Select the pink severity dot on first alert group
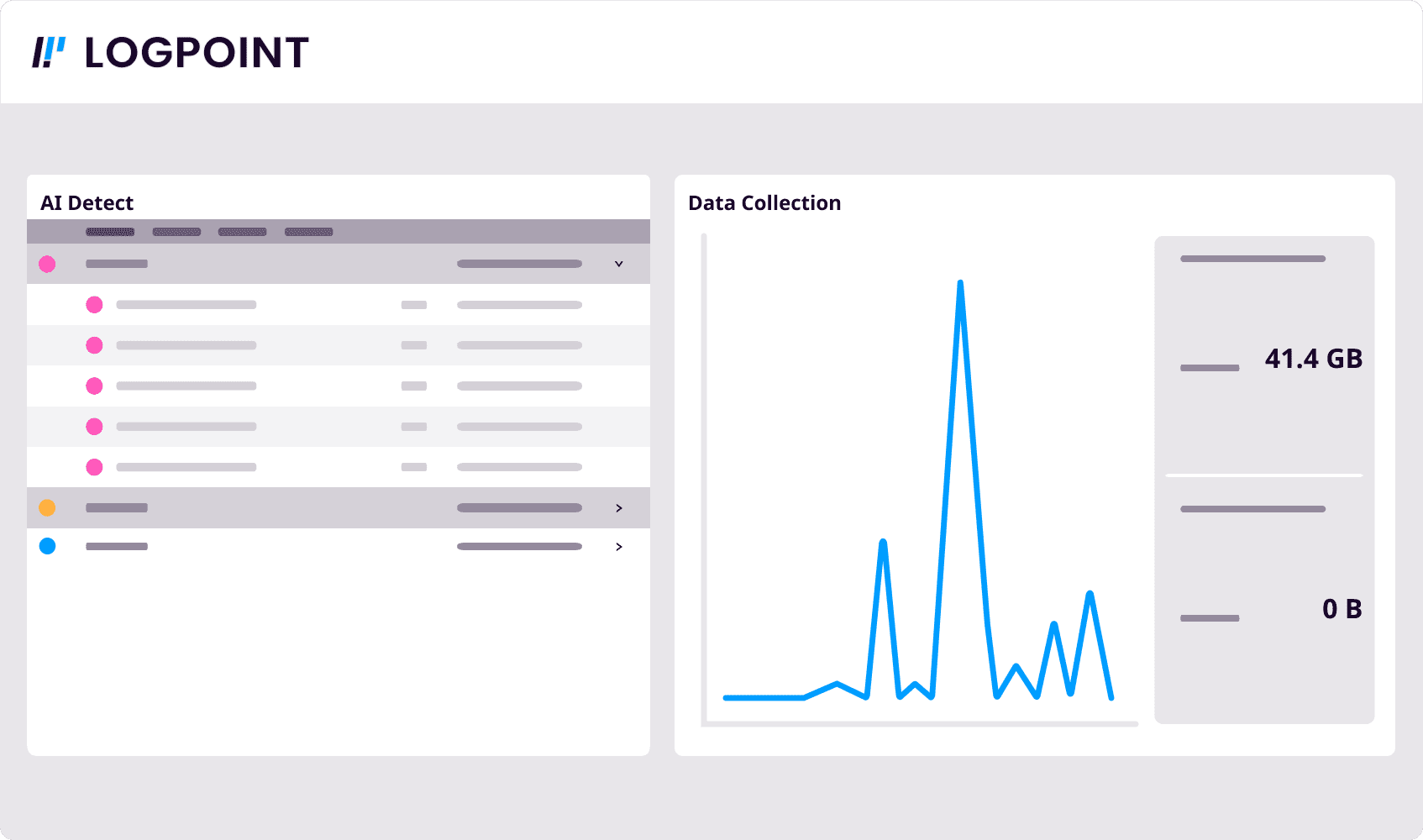This screenshot has width=1423, height=840. click(48, 264)
